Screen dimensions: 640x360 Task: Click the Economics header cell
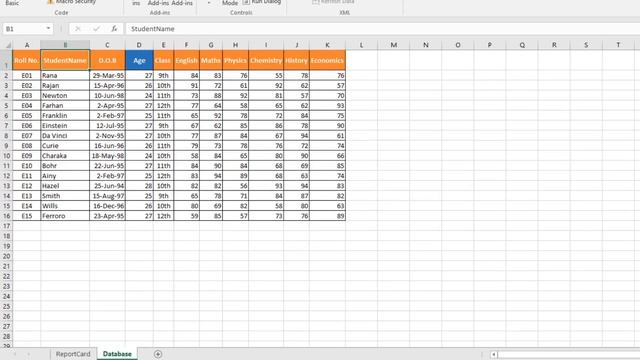click(327, 60)
